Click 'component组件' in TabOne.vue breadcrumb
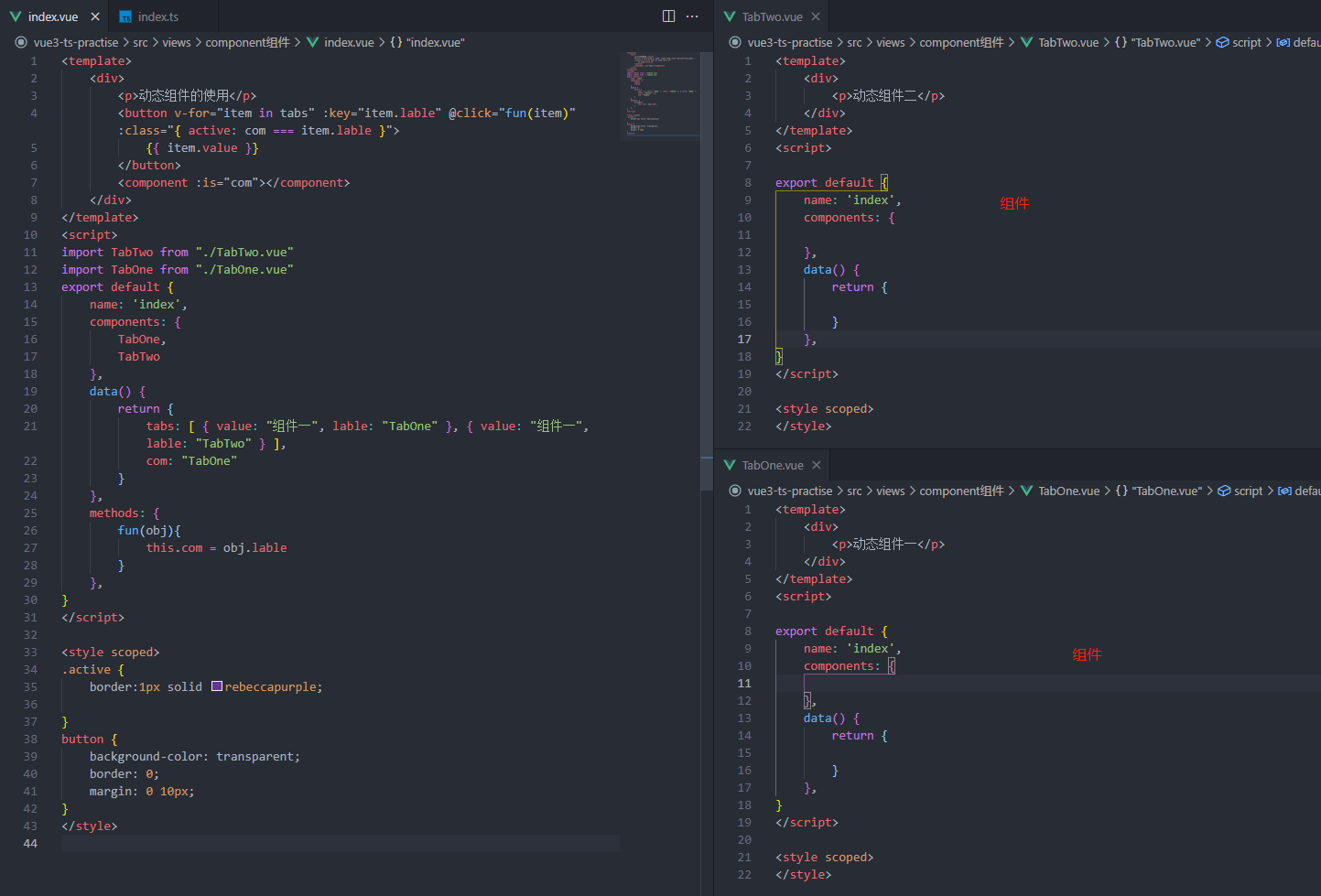The width and height of the screenshot is (1321, 896). coord(961,491)
